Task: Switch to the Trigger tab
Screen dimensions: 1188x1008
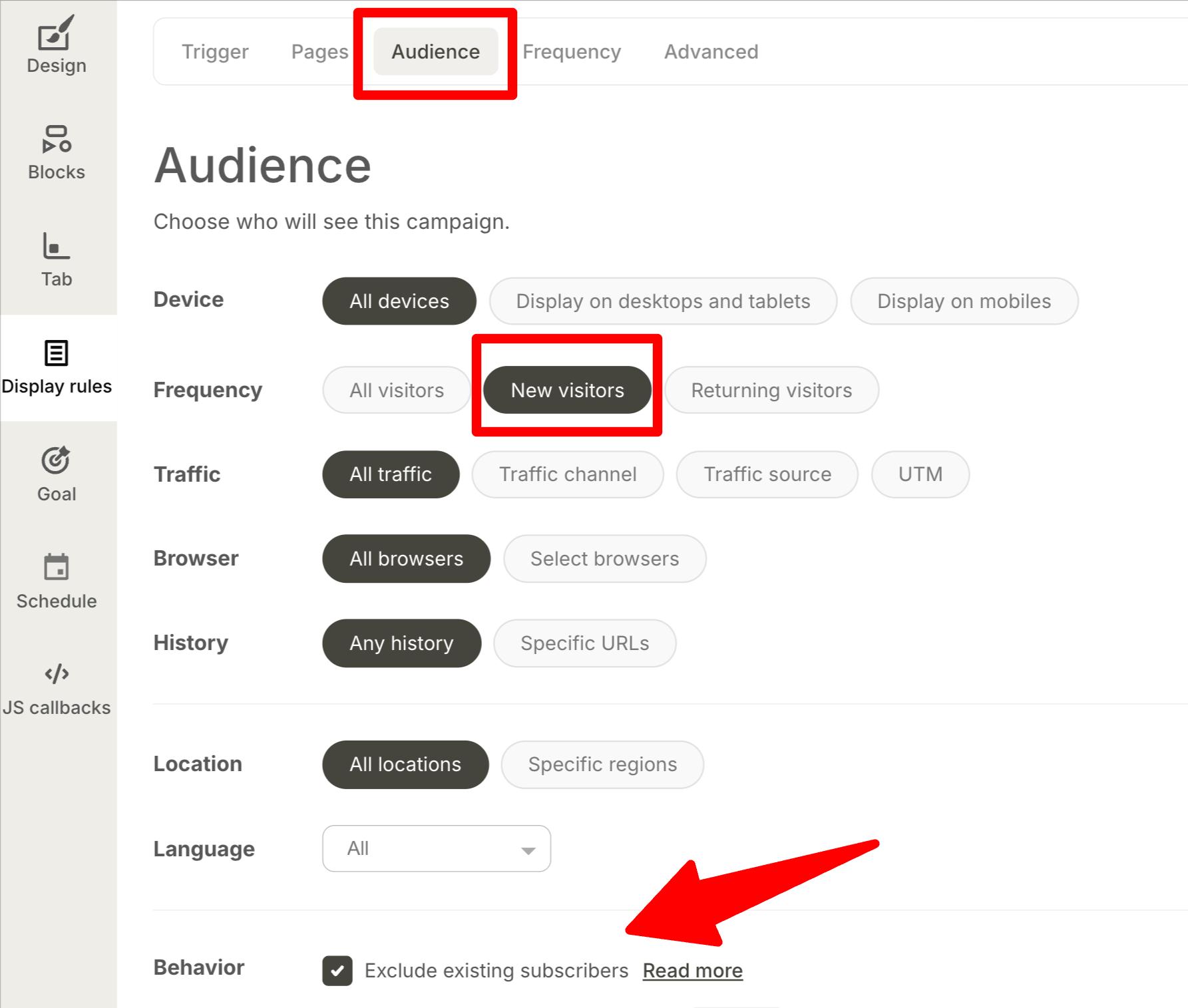Action: pos(215,52)
